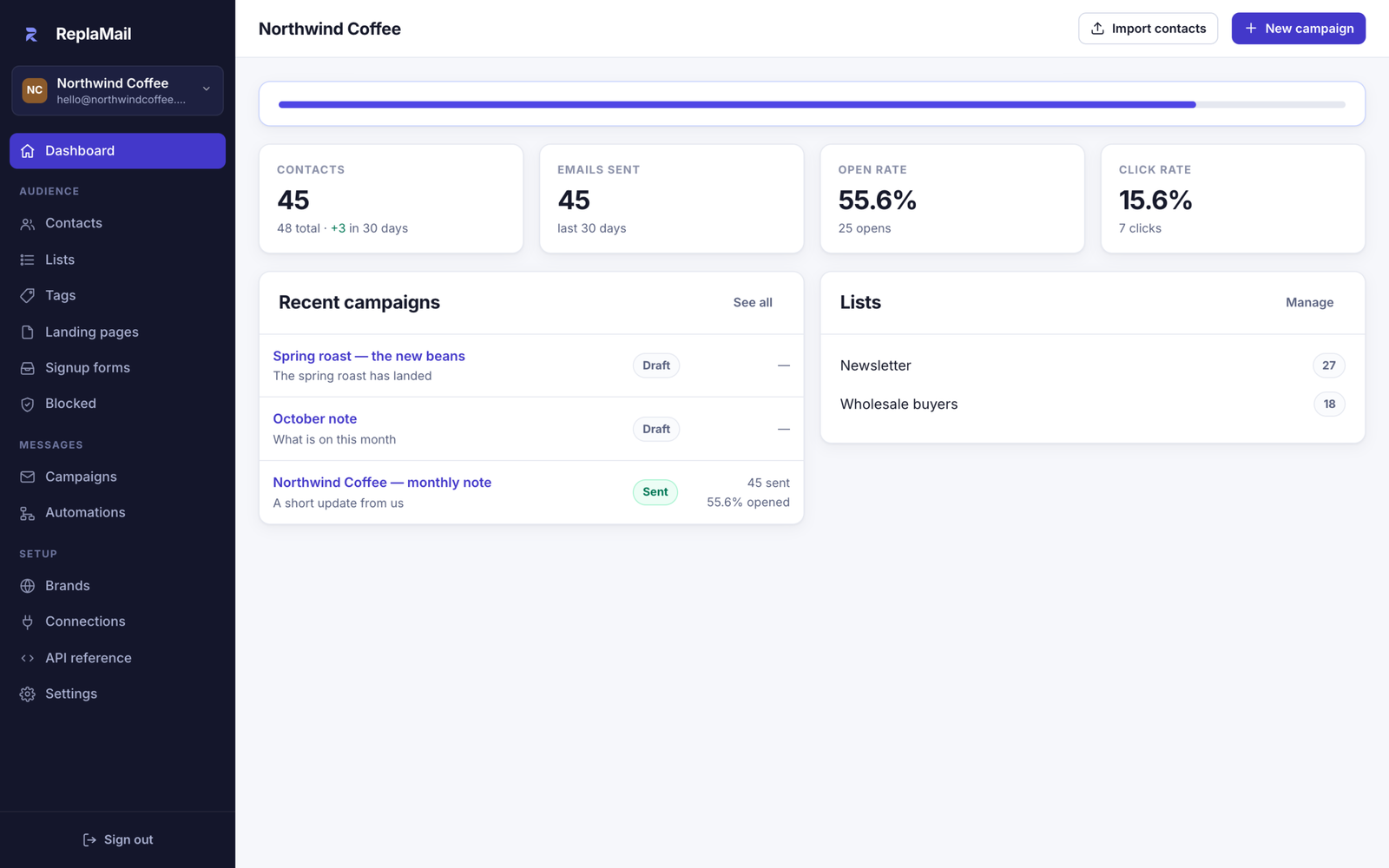The height and width of the screenshot is (868, 1389).
Task: Click the Tags label icon
Action: pos(28,296)
